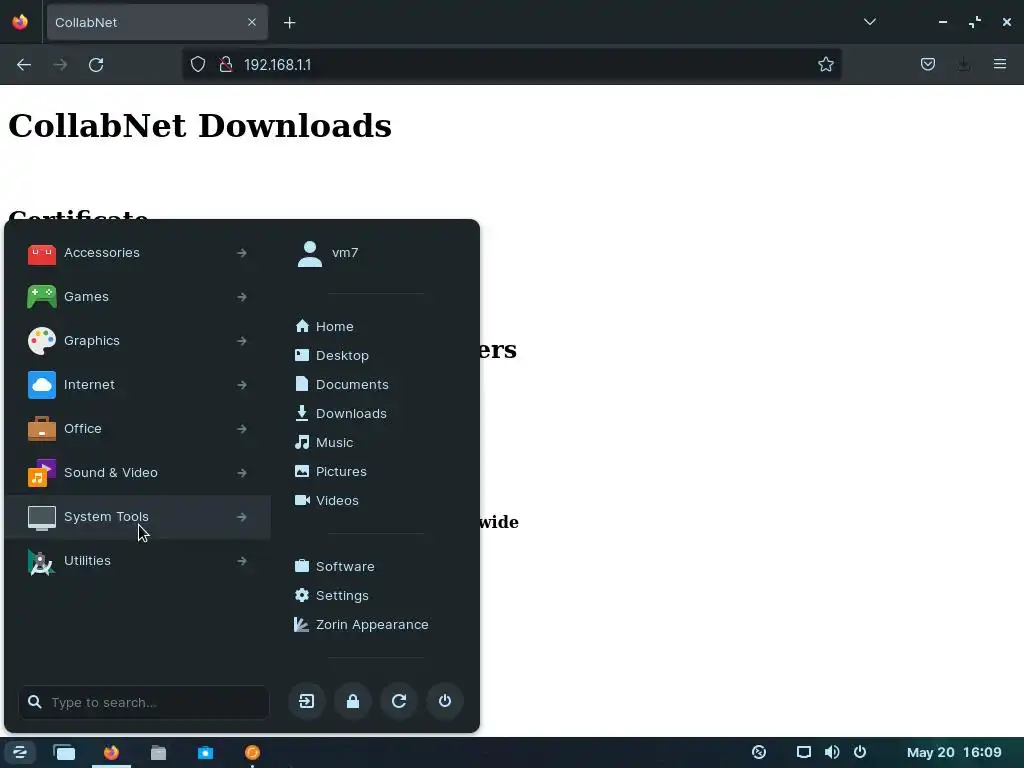Go back in Firefox

tap(24, 65)
